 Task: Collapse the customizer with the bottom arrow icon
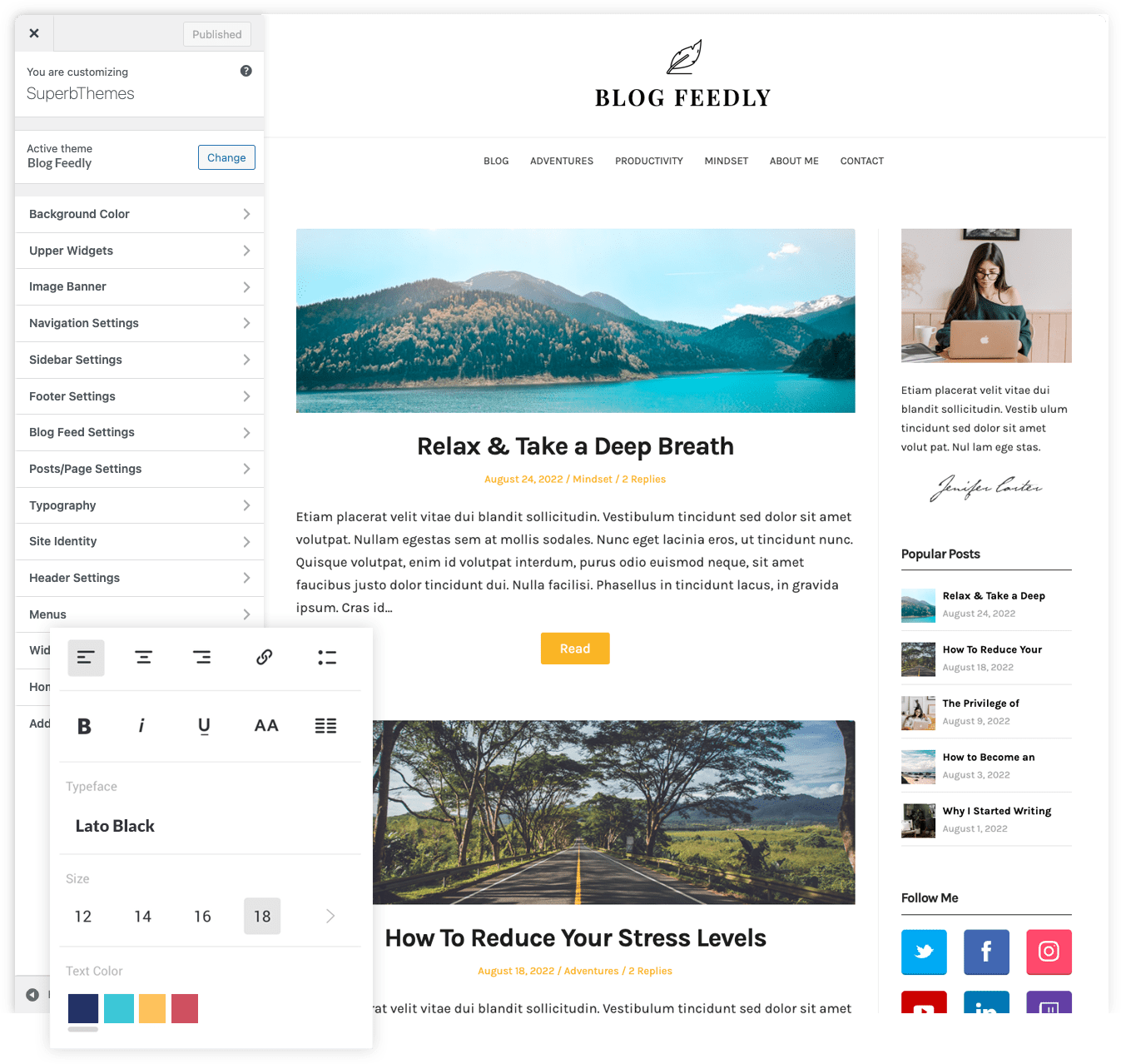(x=32, y=995)
